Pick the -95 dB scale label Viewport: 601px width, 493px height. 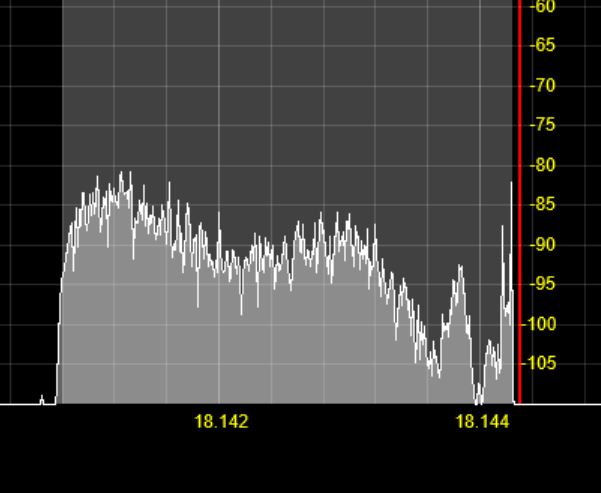(x=543, y=284)
